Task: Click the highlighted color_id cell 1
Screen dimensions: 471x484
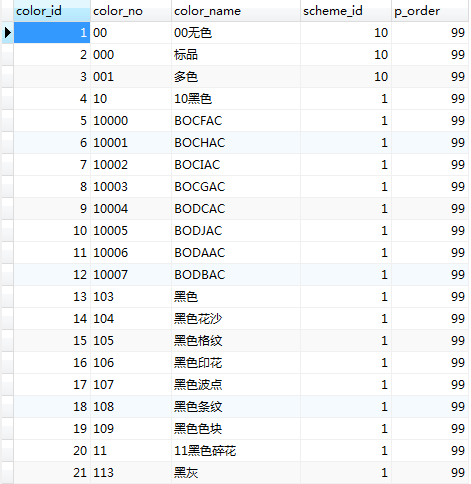Action: [52, 33]
